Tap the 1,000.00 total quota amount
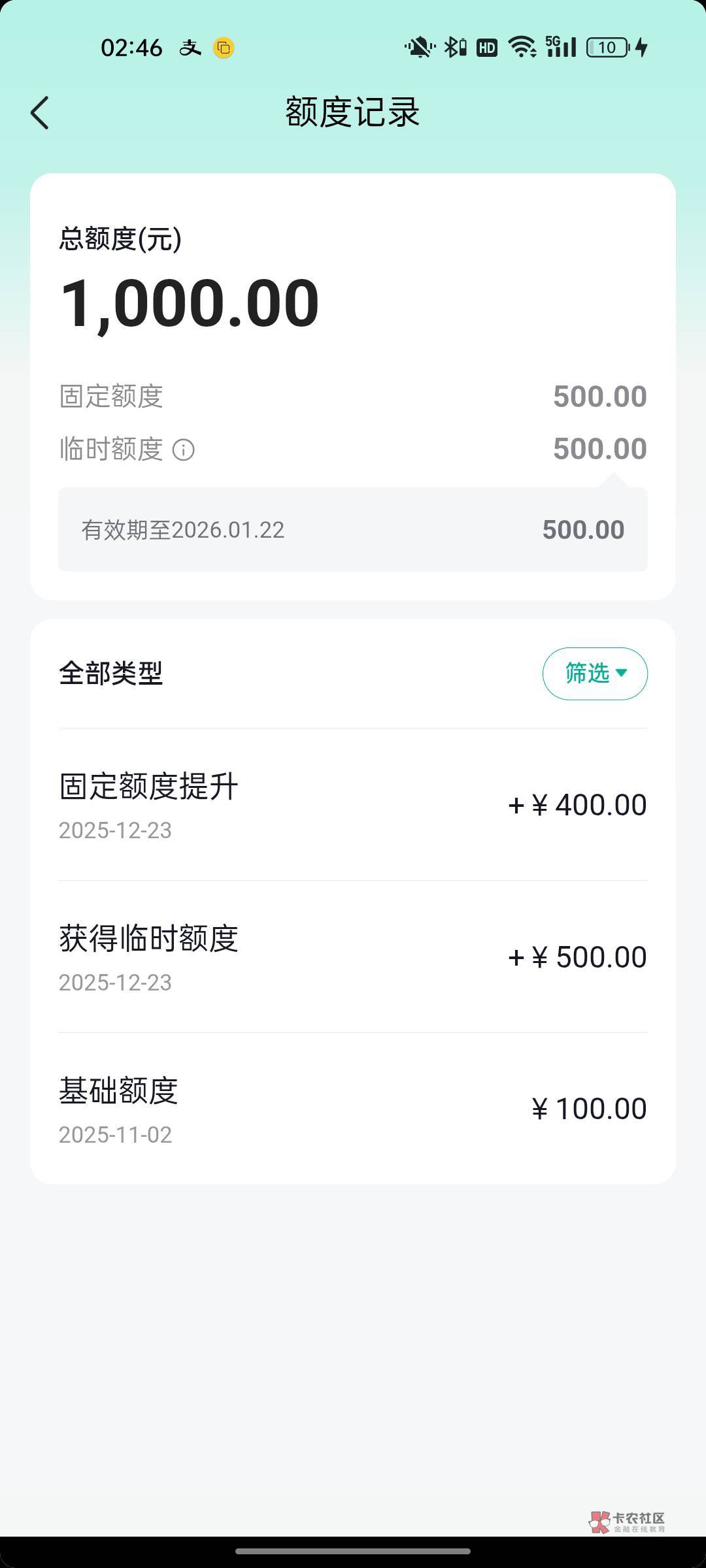The height and width of the screenshot is (1568, 706). (x=190, y=303)
